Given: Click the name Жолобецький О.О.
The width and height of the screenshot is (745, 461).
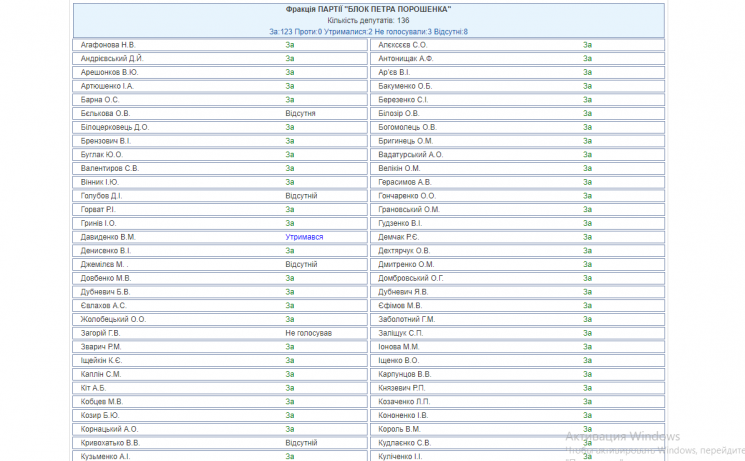Looking at the screenshot, I should tap(113, 320).
